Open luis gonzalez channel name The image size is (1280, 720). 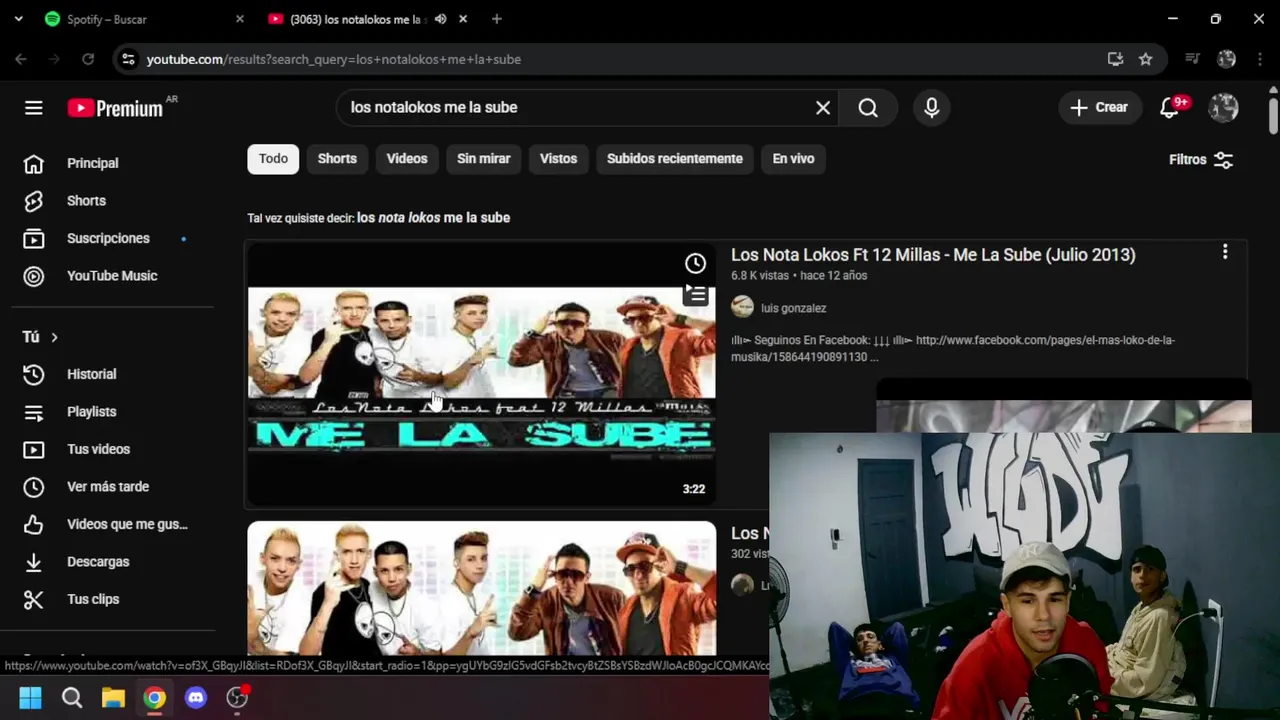pyautogui.click(x=793, y=308)
